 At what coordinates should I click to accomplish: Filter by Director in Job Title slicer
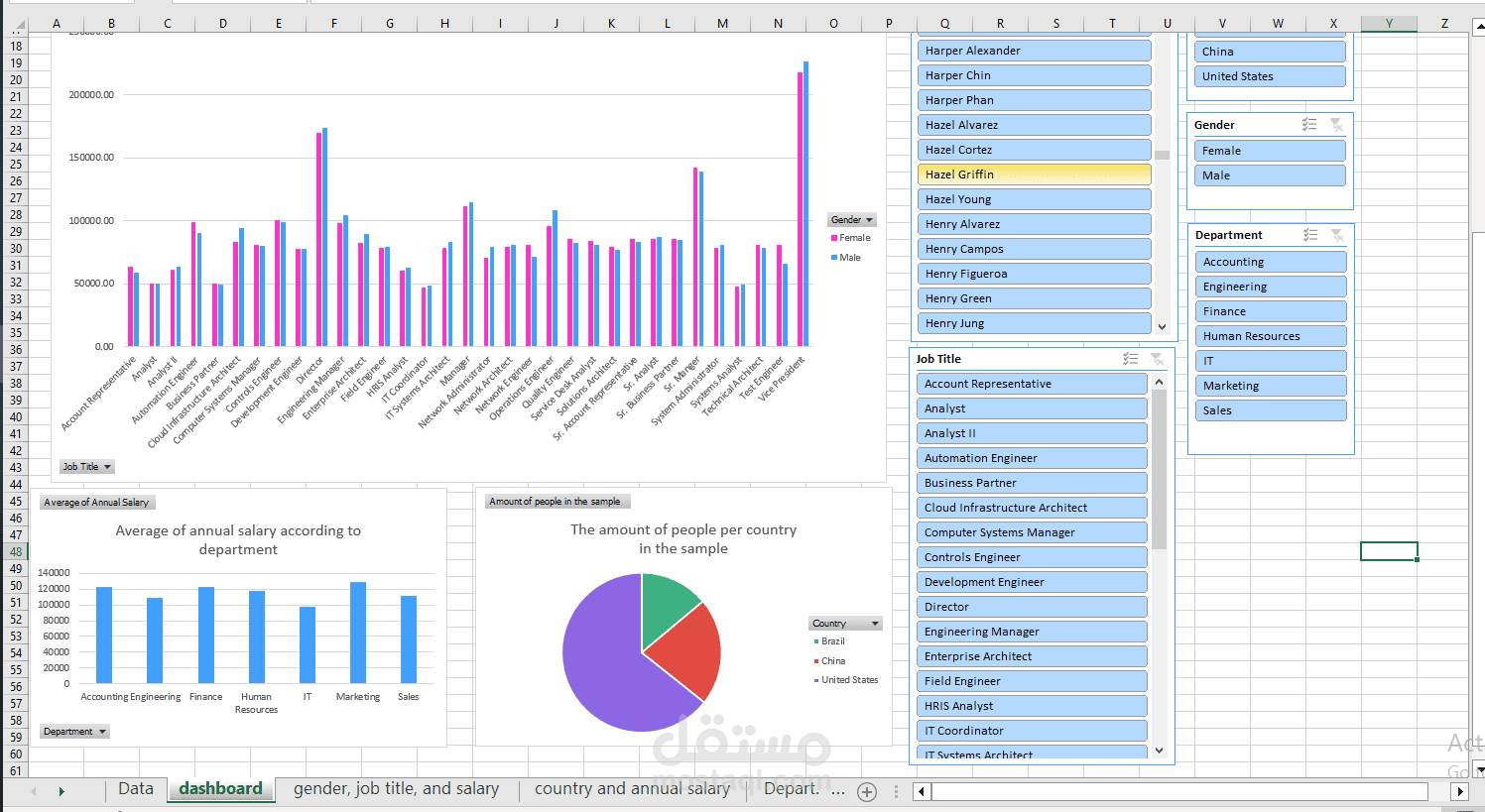1032,607
